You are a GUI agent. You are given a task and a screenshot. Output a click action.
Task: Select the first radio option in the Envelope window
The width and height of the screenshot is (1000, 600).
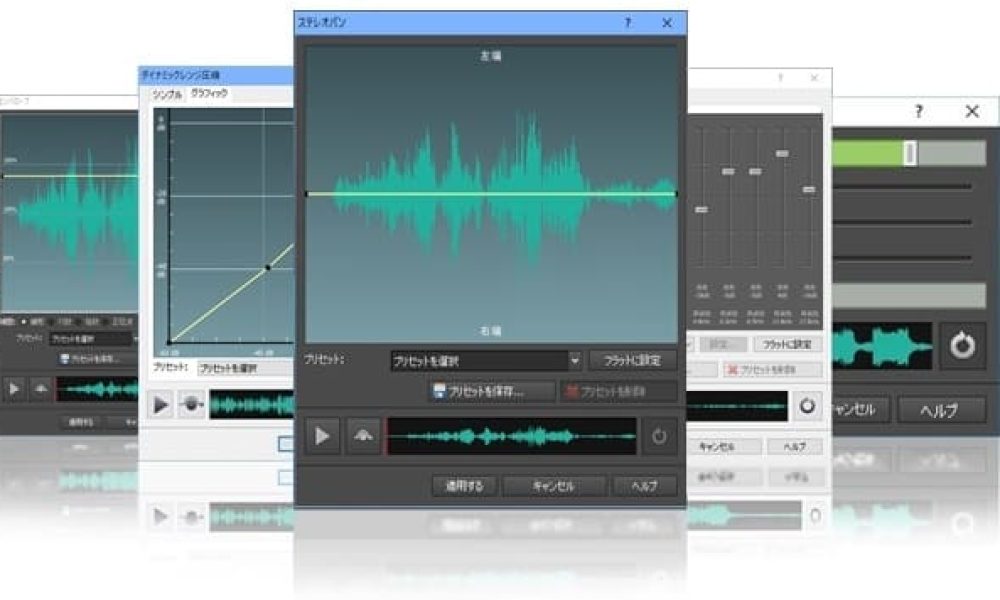[24, 322]
